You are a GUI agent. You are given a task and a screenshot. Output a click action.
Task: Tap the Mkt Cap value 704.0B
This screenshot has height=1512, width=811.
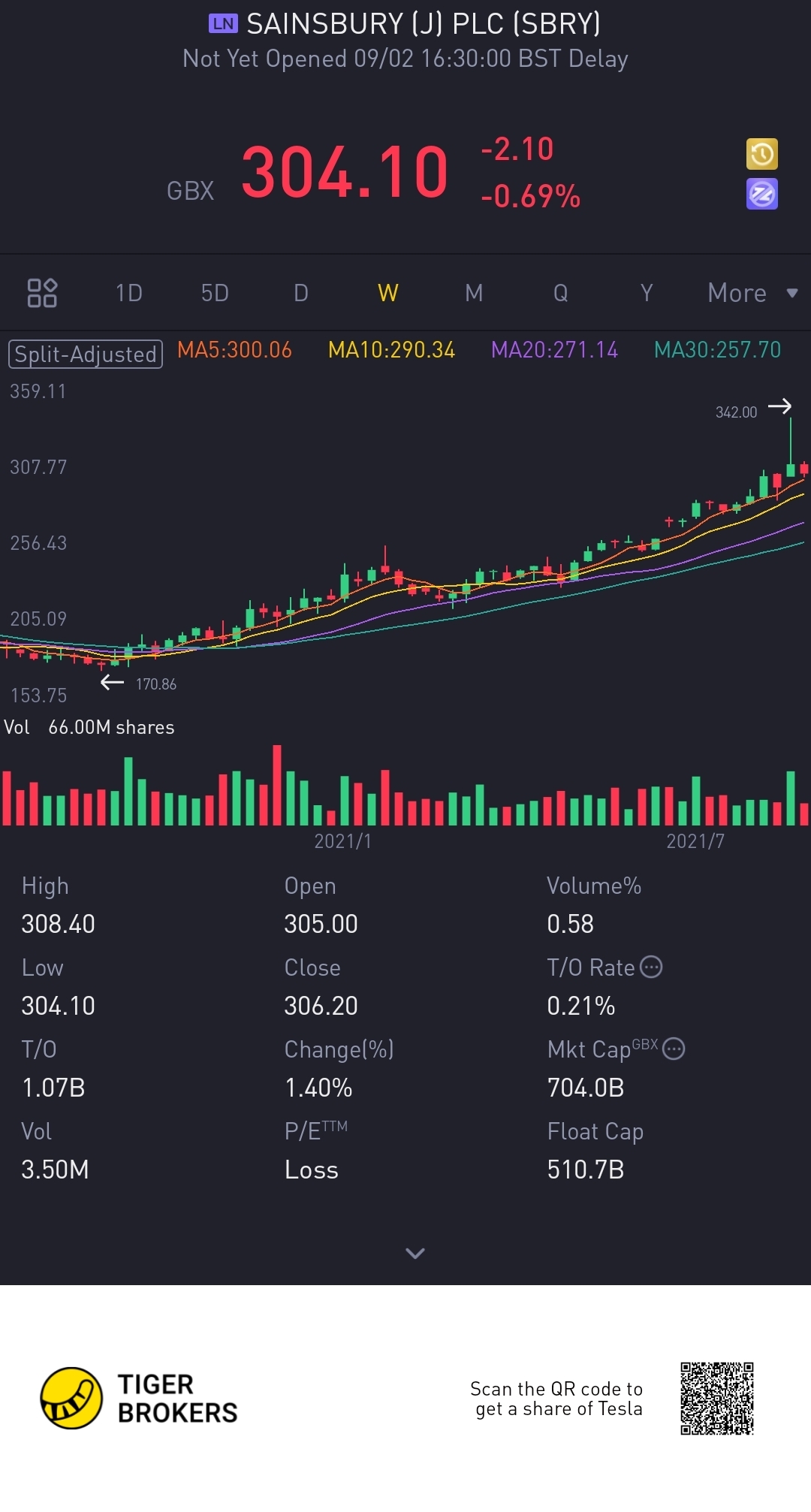pyautogui.click(x=586, y=1088)
